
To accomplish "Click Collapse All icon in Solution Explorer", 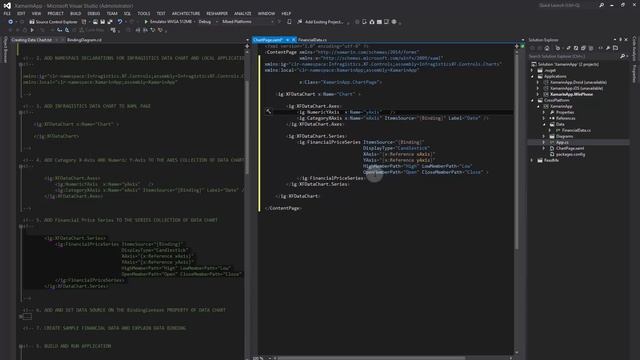I will tap(583, 48).
